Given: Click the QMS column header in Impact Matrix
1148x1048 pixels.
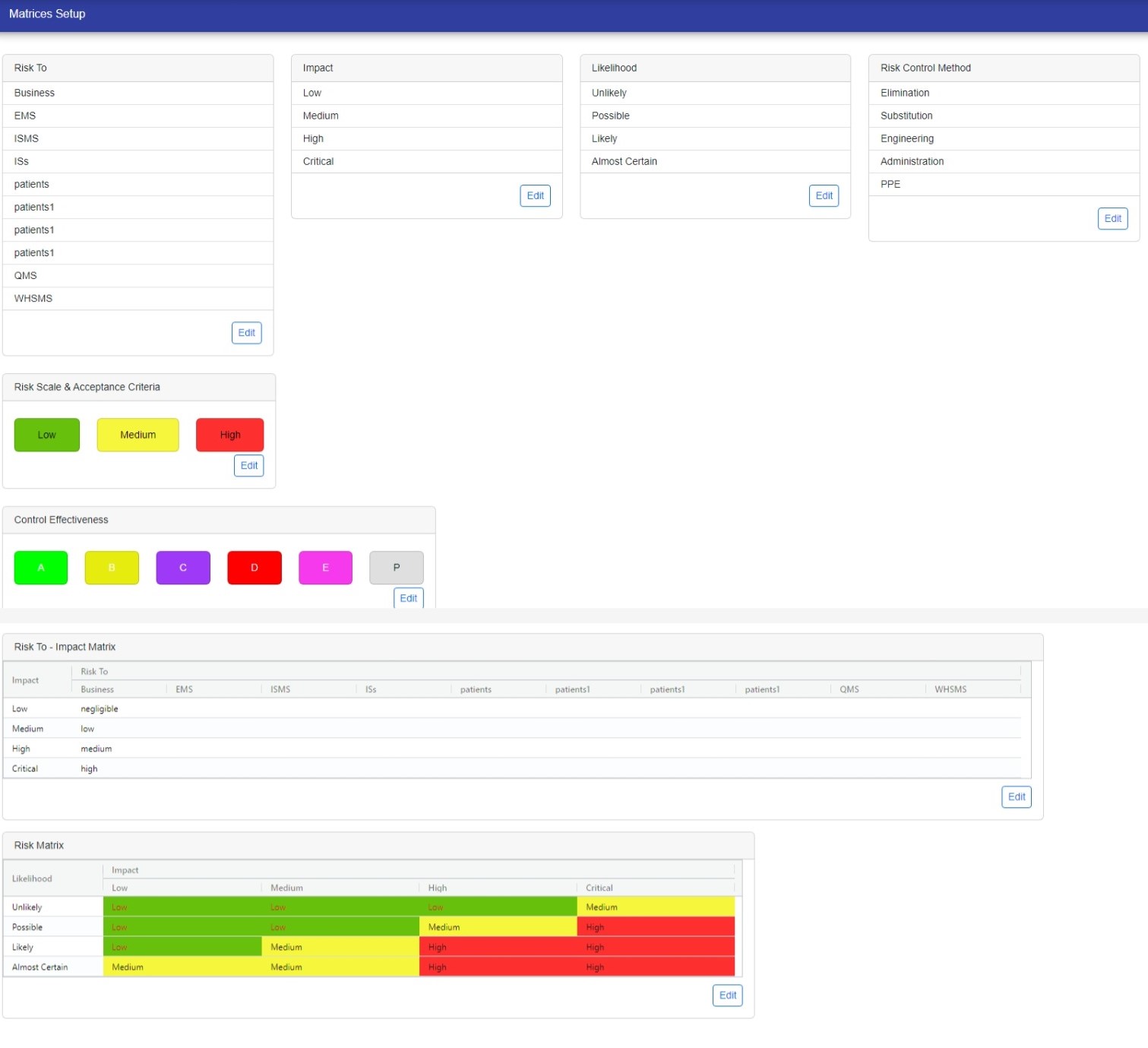Looking at the screenshot, I should 849,690.
